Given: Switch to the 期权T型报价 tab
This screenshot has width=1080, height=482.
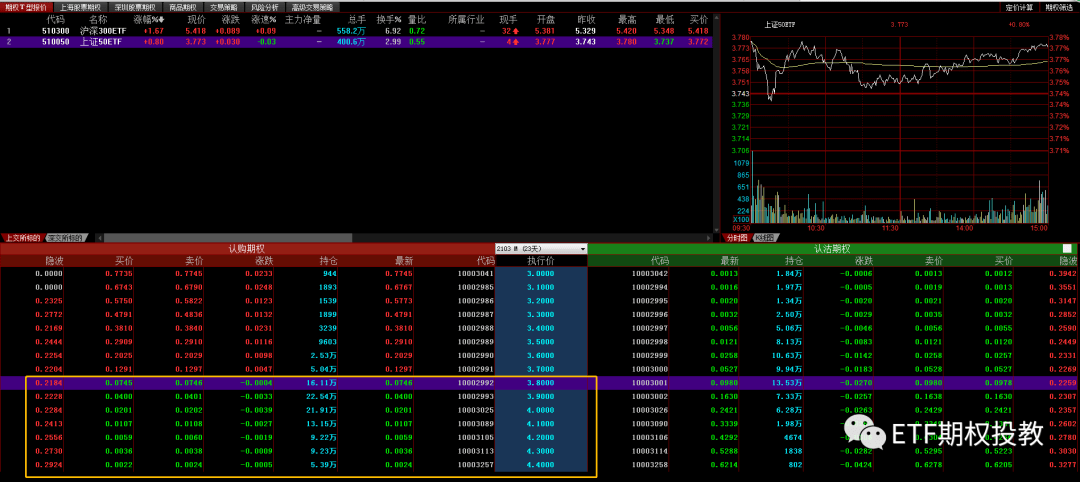Looking at the screenshot, I should [x=25, y=7].
